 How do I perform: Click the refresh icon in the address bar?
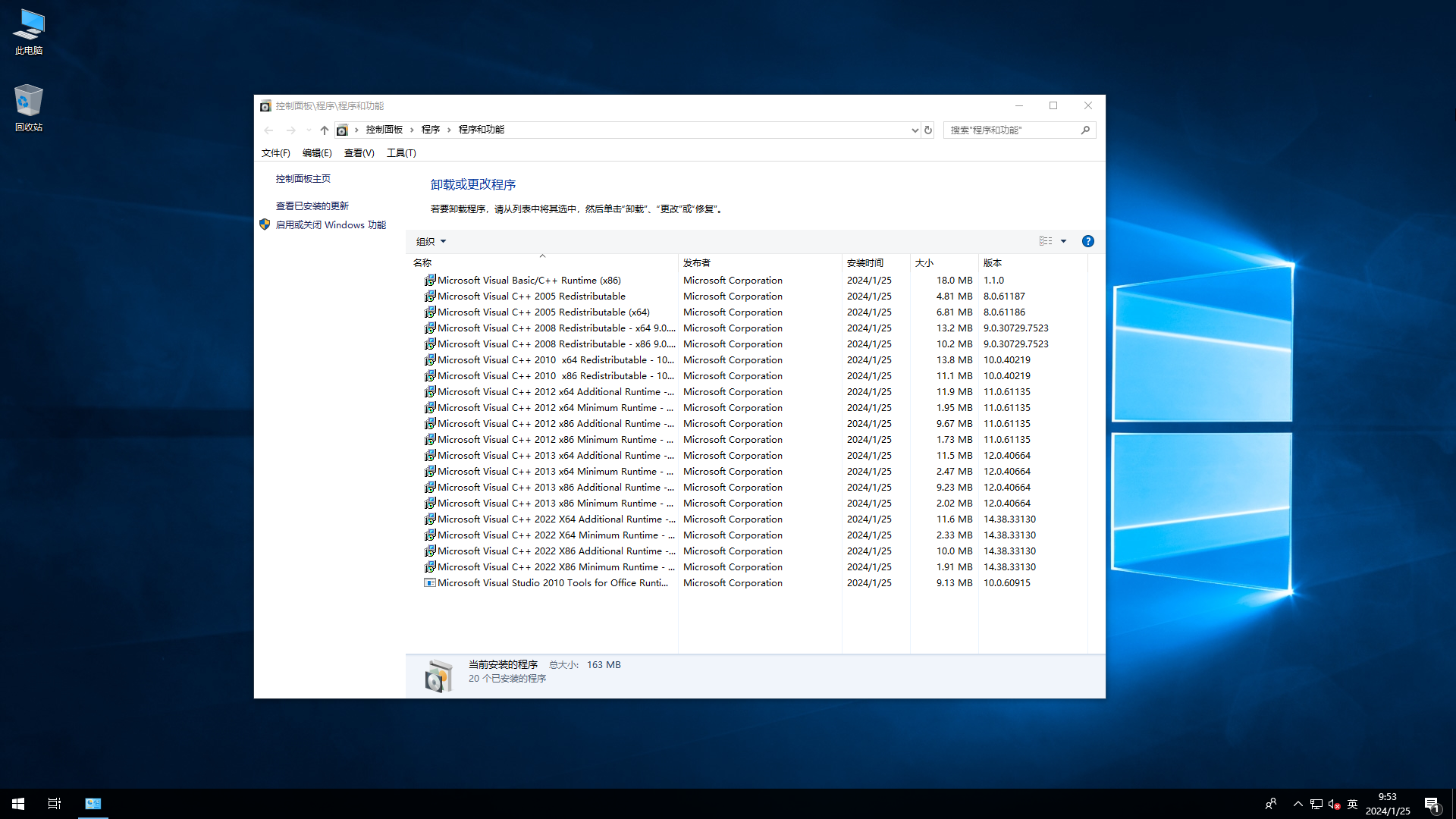pyautogui.click(x=927, y=130)
